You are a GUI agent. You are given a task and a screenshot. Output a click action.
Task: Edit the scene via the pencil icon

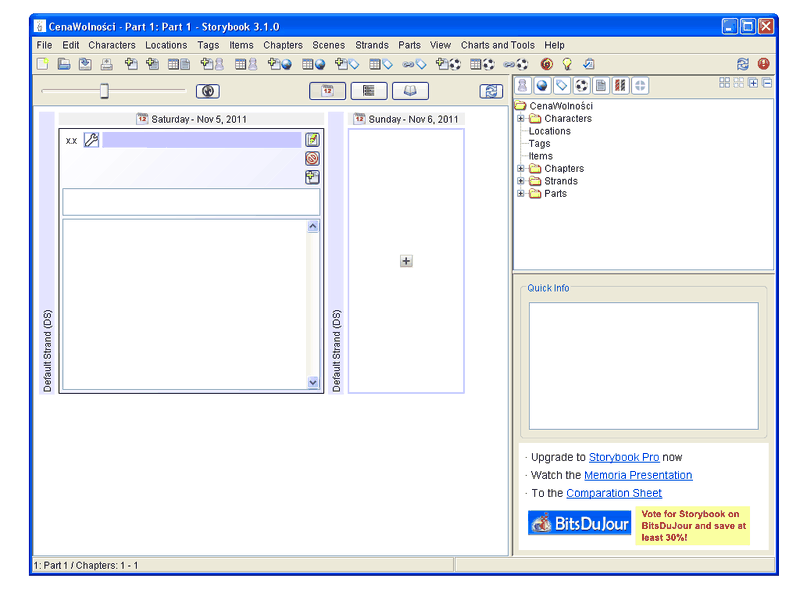click(x=312, y=139)
